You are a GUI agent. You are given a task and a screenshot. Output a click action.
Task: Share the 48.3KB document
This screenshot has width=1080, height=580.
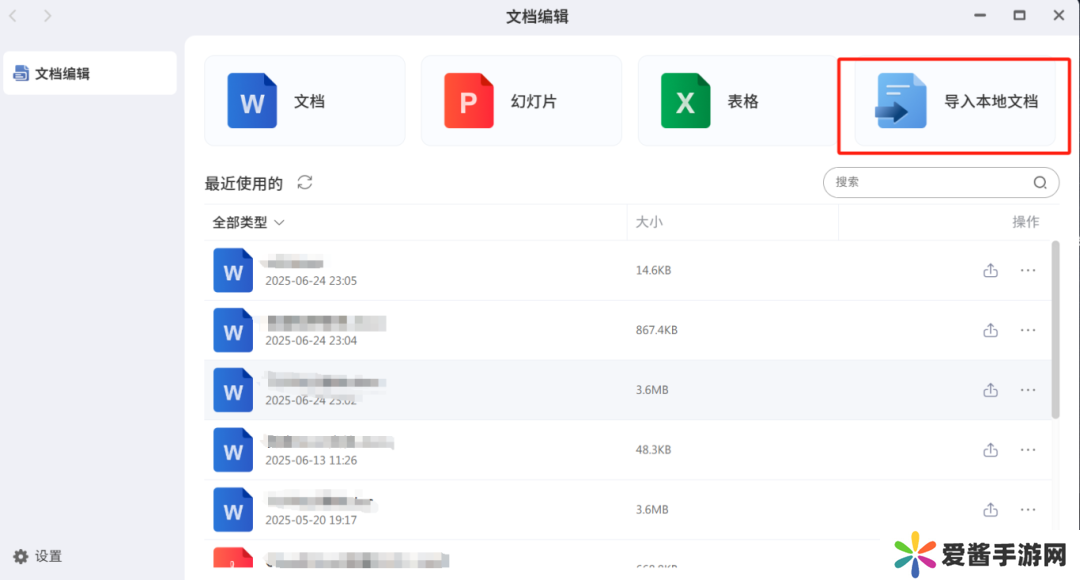pyautogui.click(x=990, y=450)
